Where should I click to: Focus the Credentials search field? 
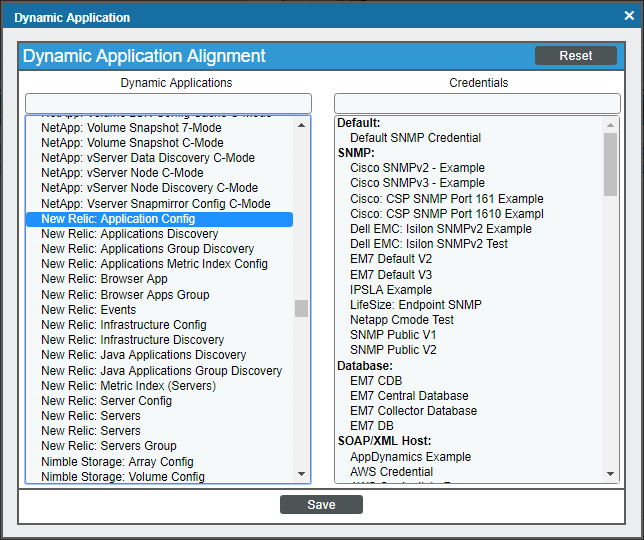pos(477,103)
